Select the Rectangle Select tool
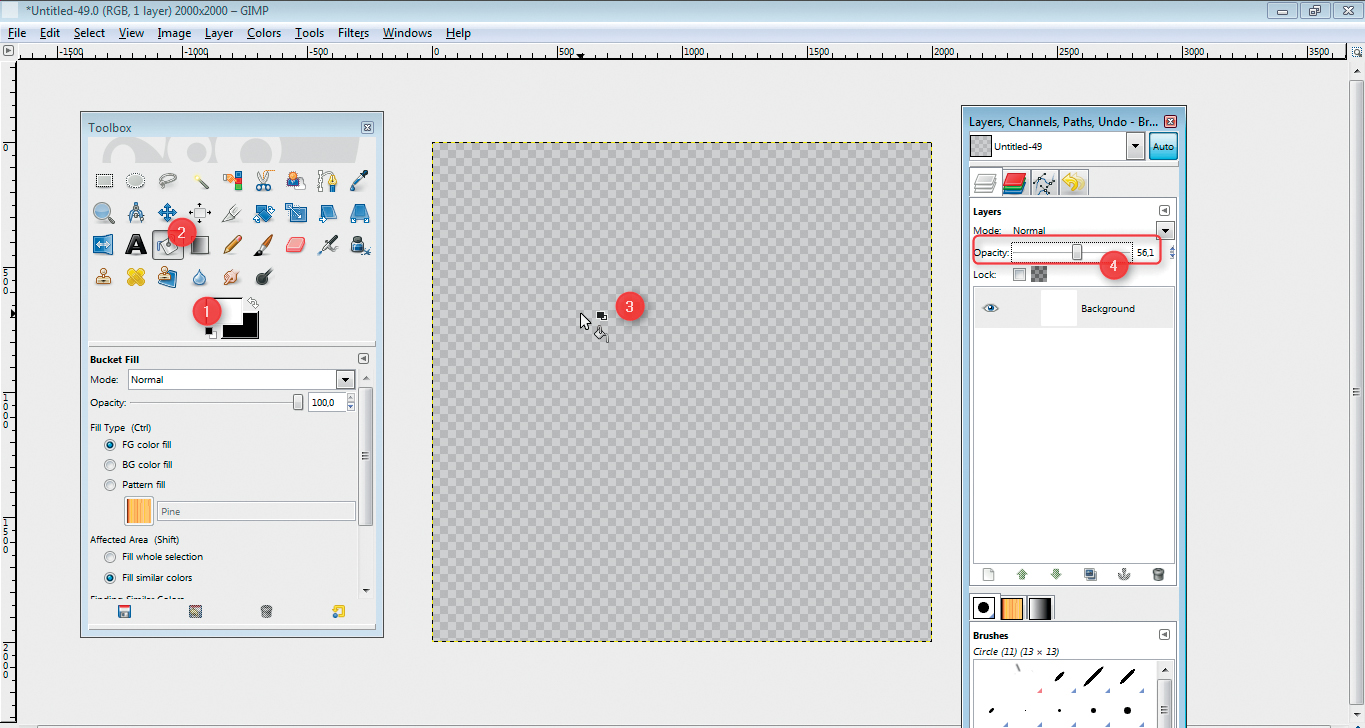The width and height of the screenshot is (1365, 728). [x=104, y=181]
